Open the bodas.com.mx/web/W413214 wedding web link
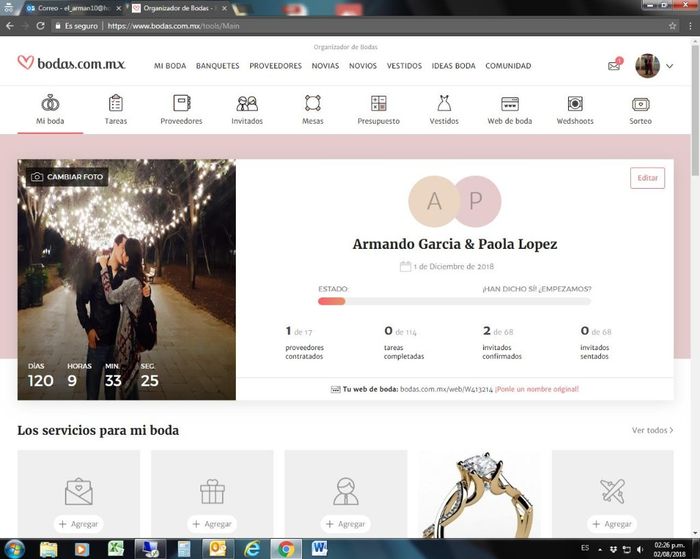 [446, 389]
